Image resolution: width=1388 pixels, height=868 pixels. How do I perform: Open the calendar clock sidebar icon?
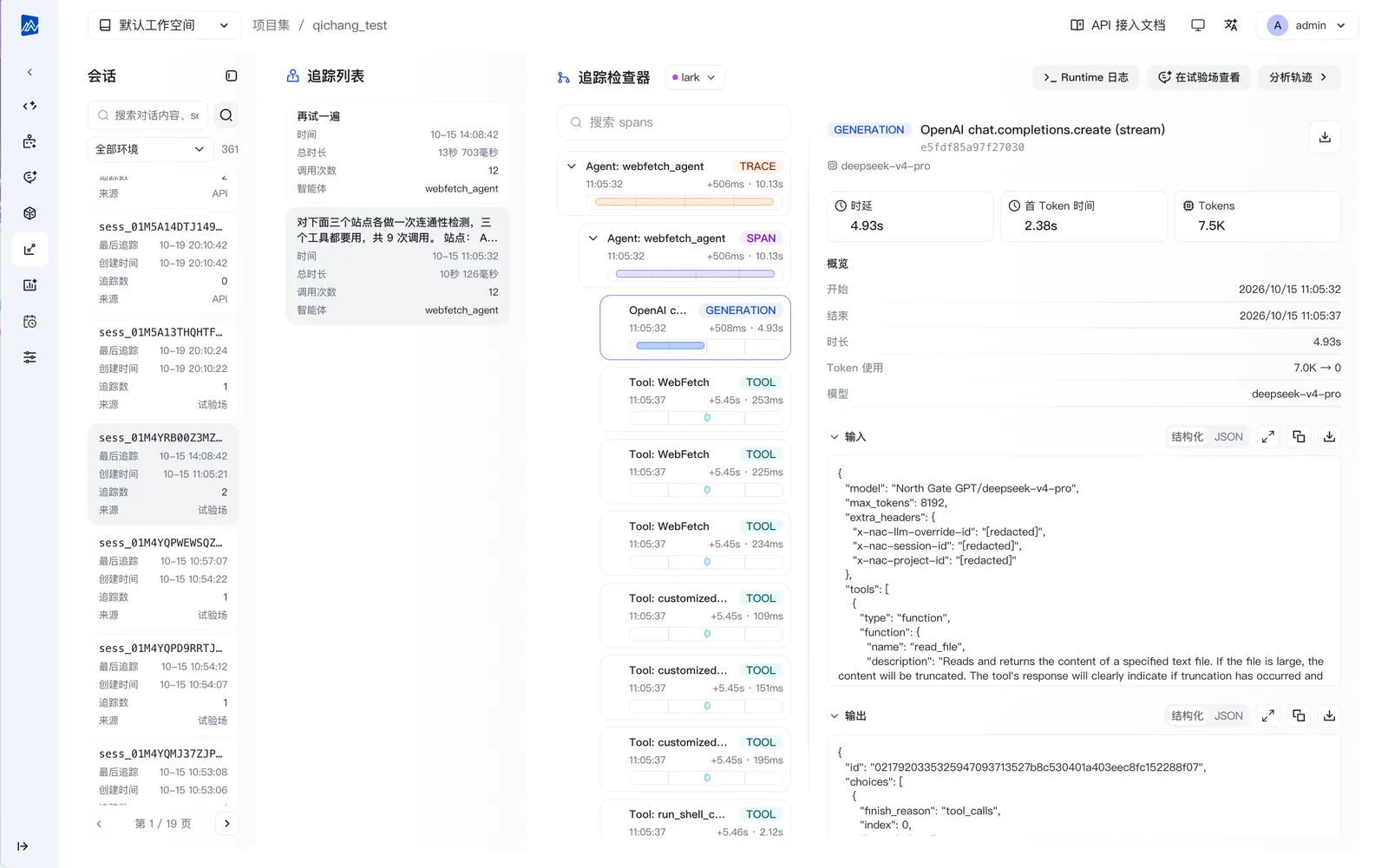point(29,322)
